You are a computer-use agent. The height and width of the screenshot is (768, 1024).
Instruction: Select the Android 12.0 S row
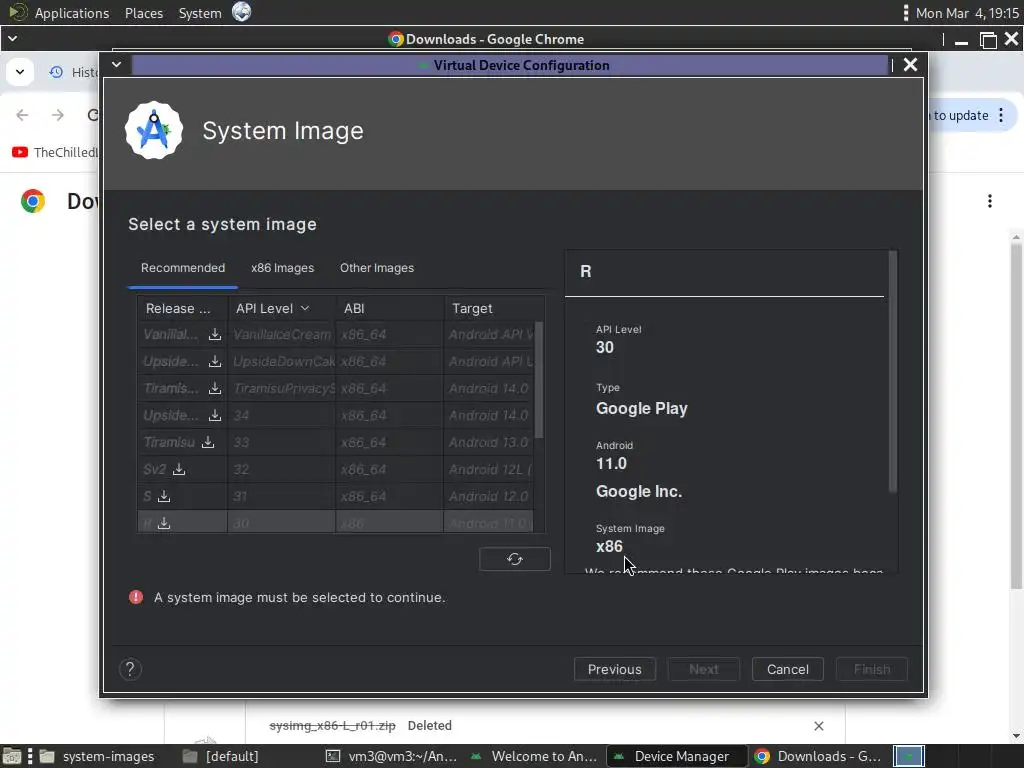(335, 496)
